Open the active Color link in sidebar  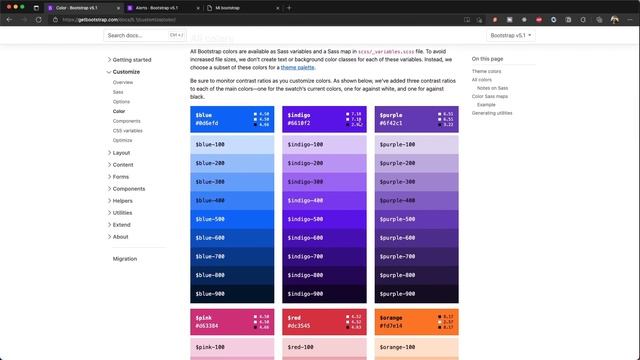pos(119,111)
